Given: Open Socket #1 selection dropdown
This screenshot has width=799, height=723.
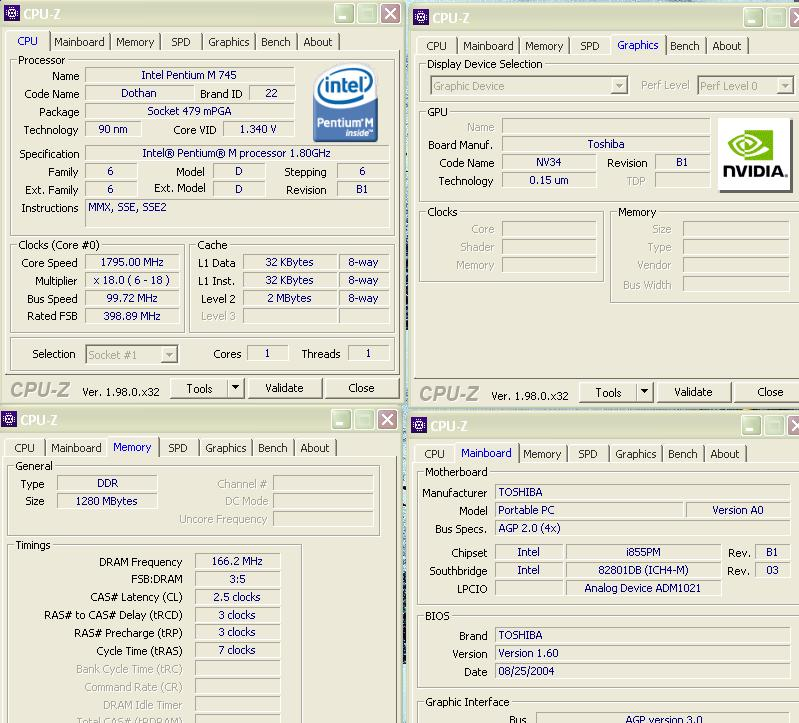Looking at the screenshot, I should 169,354.
